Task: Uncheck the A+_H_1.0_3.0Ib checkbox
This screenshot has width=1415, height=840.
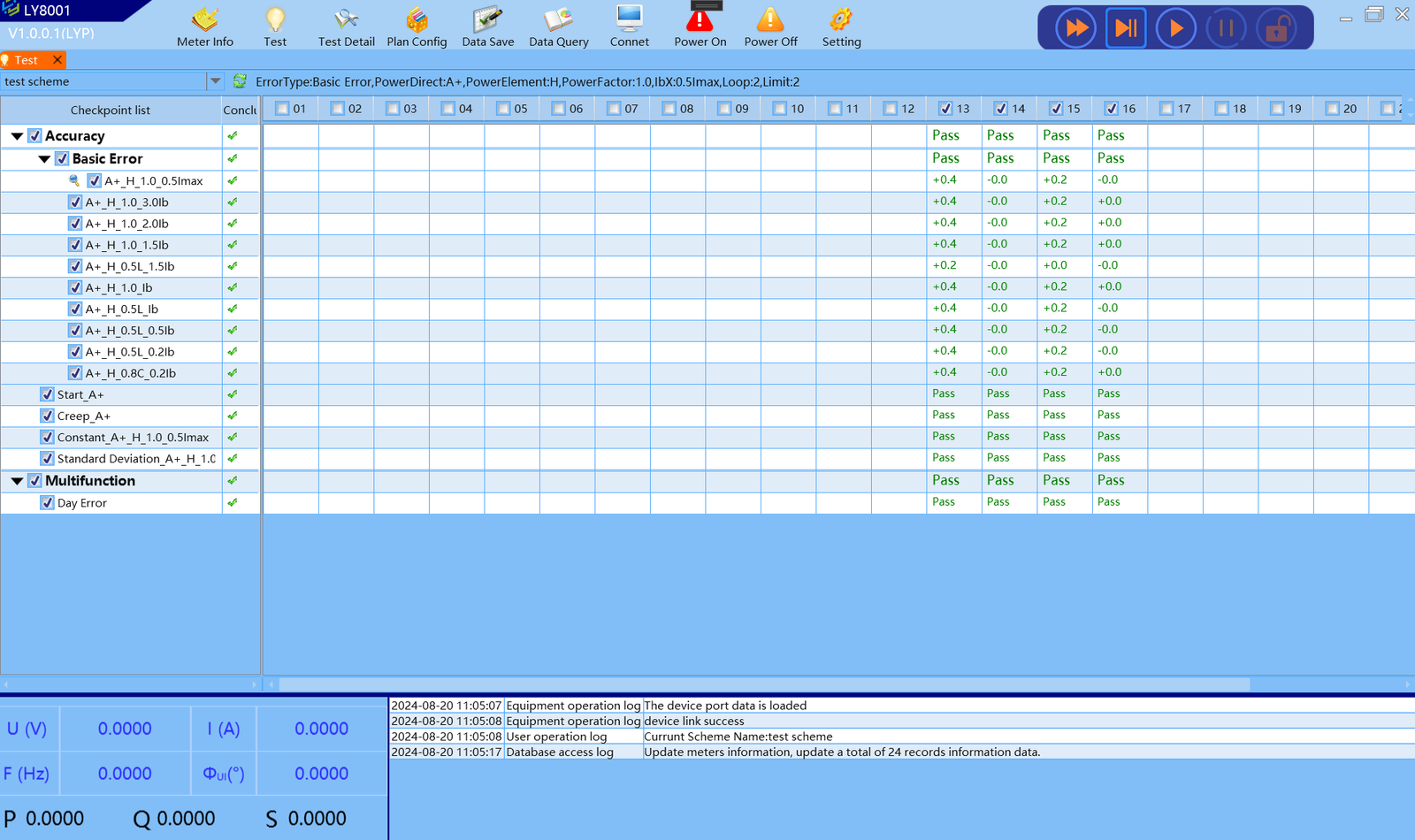Action: [x=75, y=202]
